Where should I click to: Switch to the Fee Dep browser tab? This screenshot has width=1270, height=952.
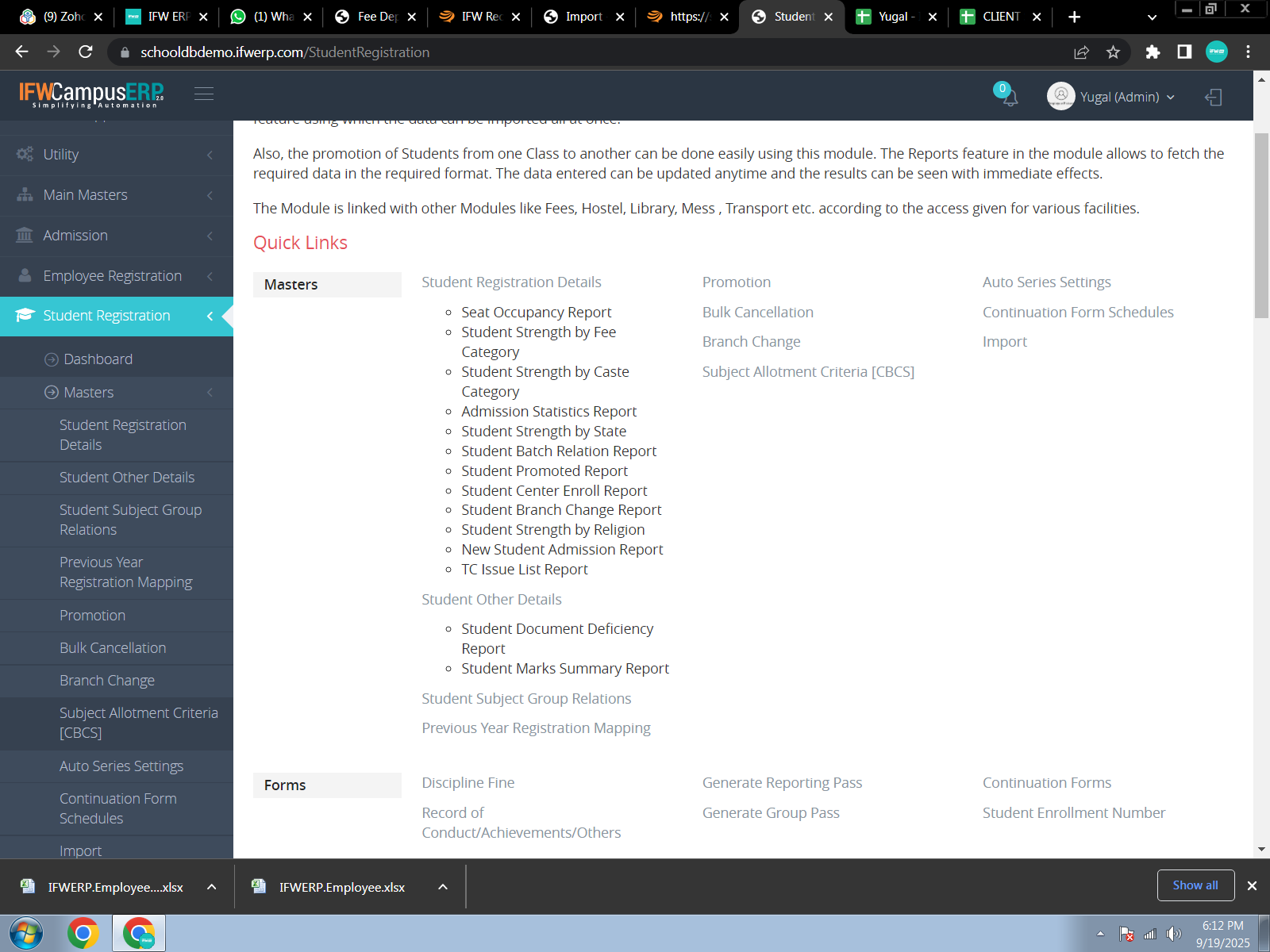[x=377, y=17]
